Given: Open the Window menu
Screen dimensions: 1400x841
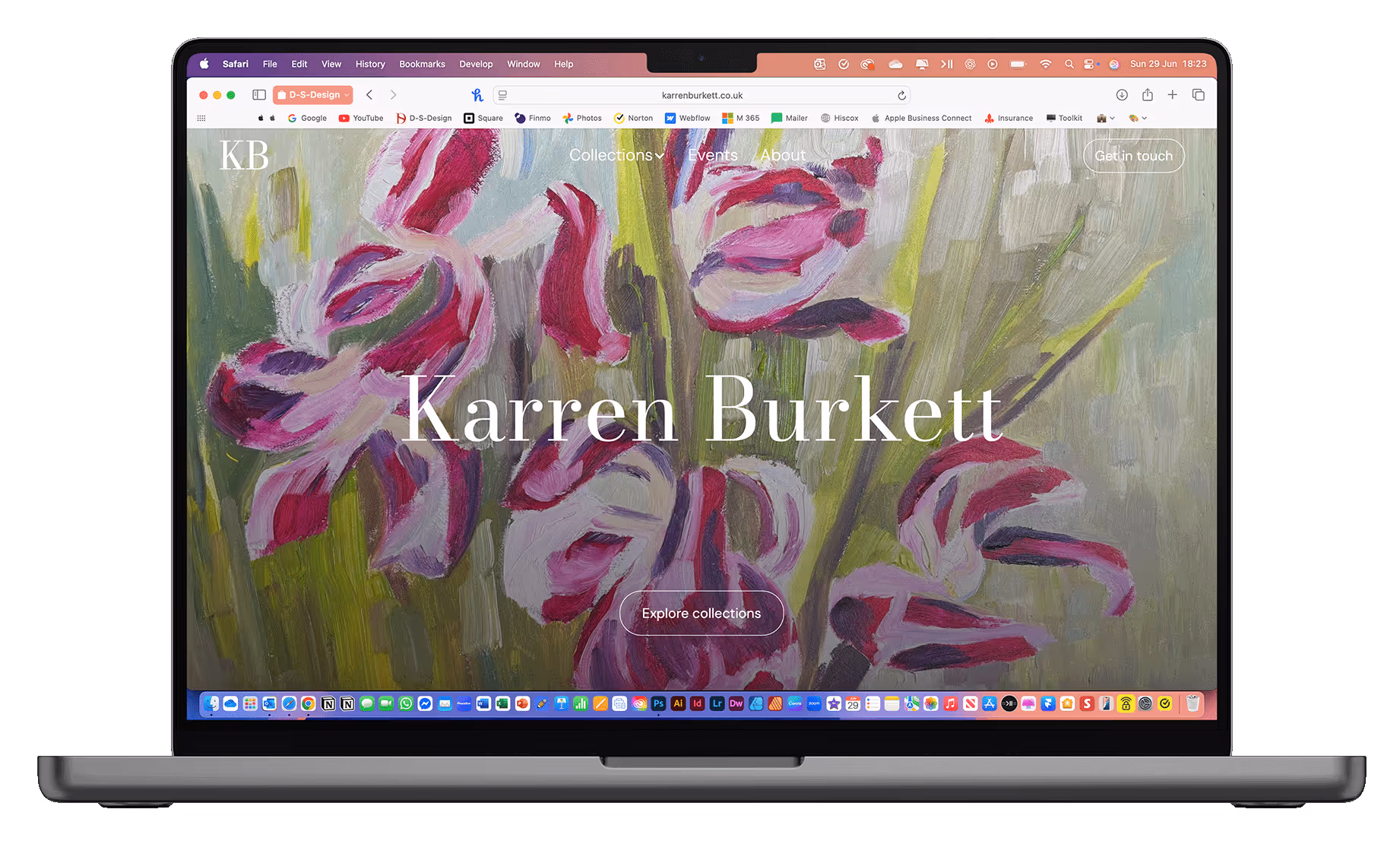Looking at the screenshot, I should [x=524, y=64].
